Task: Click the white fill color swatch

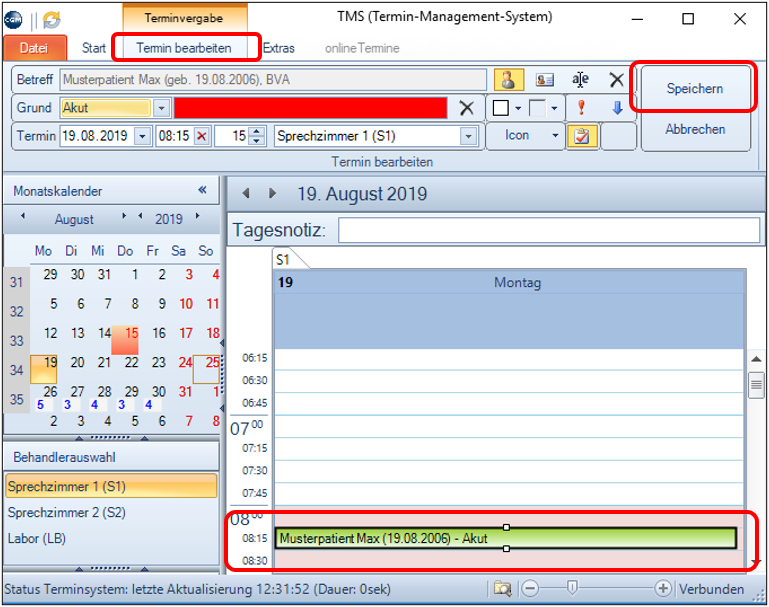Action: (501, 108)
